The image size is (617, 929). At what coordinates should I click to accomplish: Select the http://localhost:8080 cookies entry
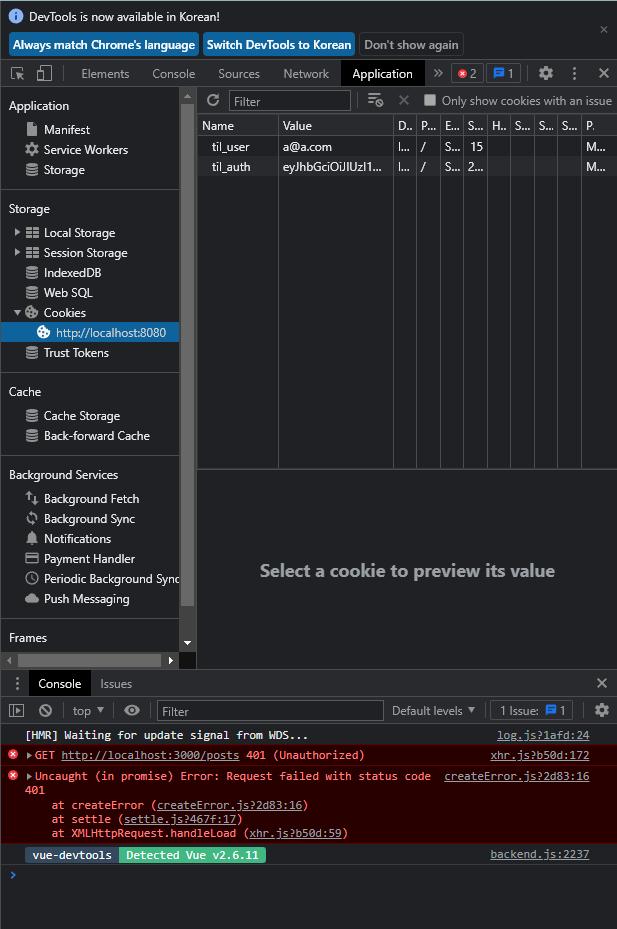pos(89,332)
